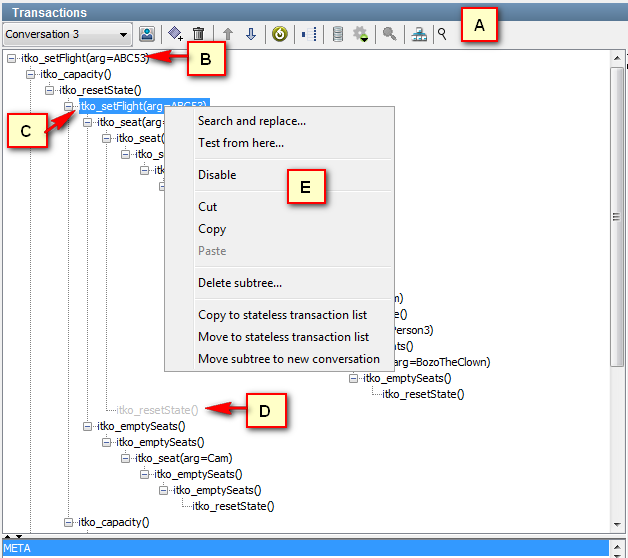The height and width of the screenshot is (558, 628).
Task: Select the itko_seat(arg=Cam) row
Action: coord(183,458)
